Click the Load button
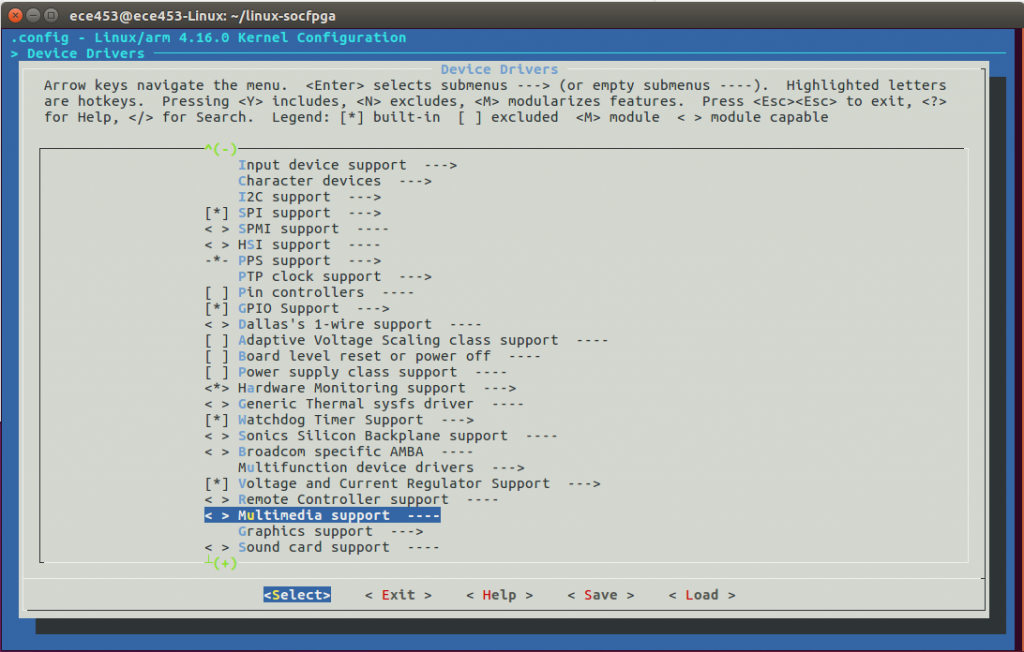This screenshot has width=1024, height=652. (x=701, y=595)
